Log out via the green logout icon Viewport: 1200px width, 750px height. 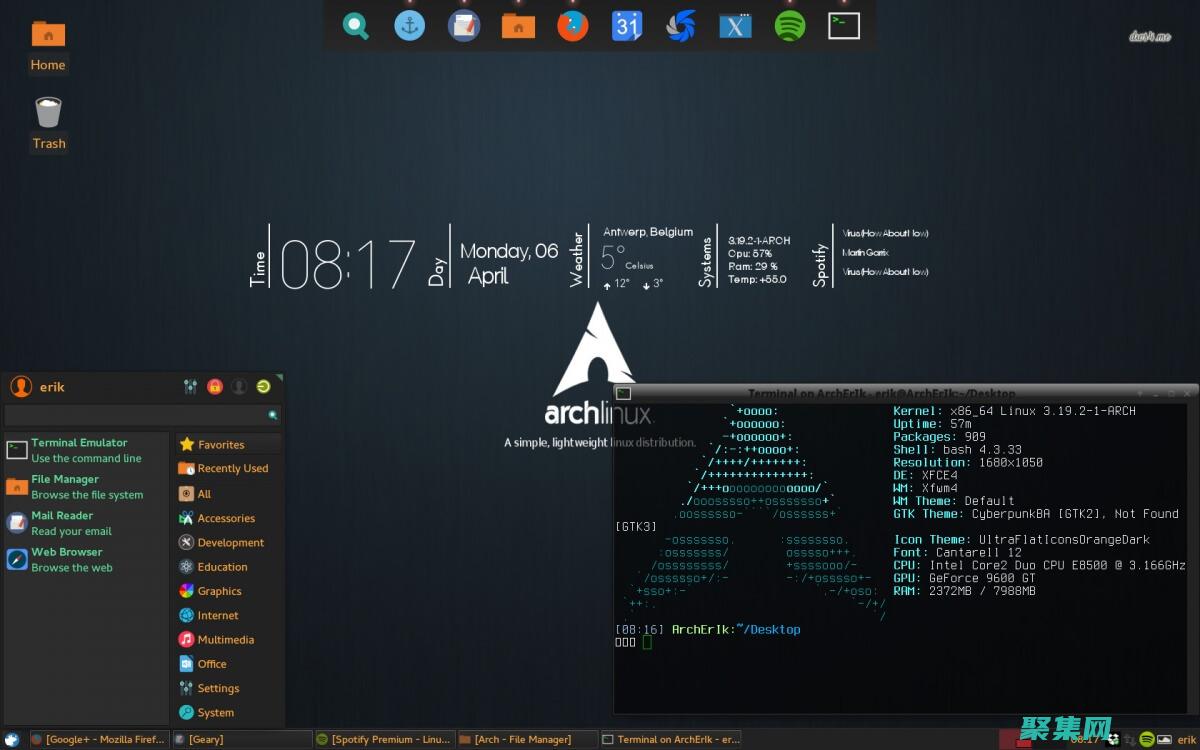[262, 386]
